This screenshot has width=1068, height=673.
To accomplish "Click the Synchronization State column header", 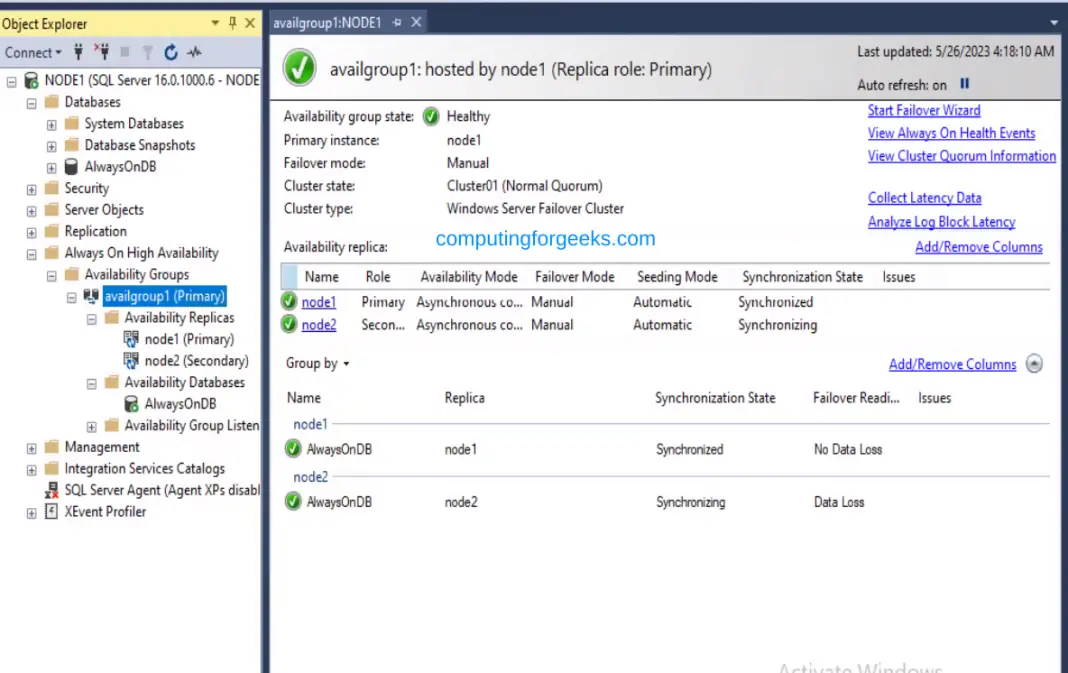I will (x=802, y=277).
